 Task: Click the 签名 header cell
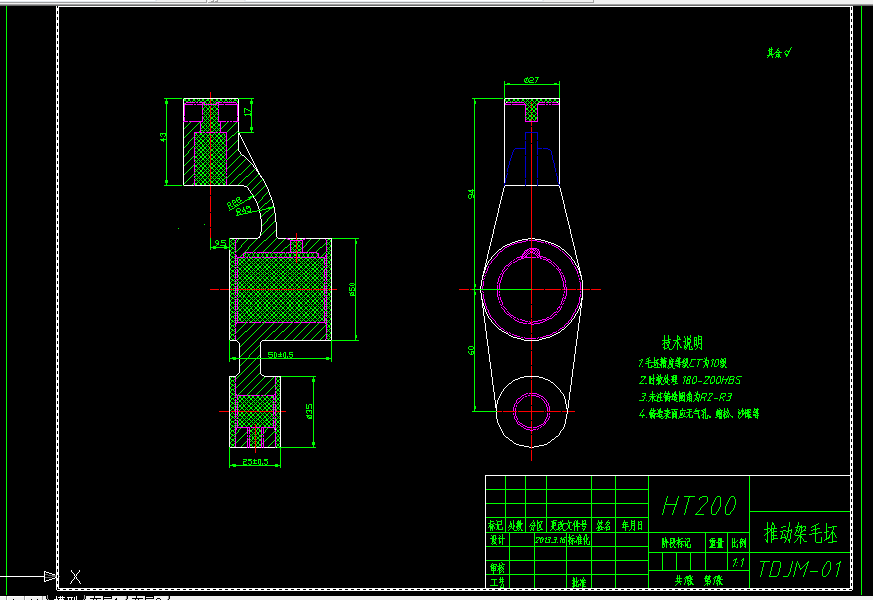604,525
